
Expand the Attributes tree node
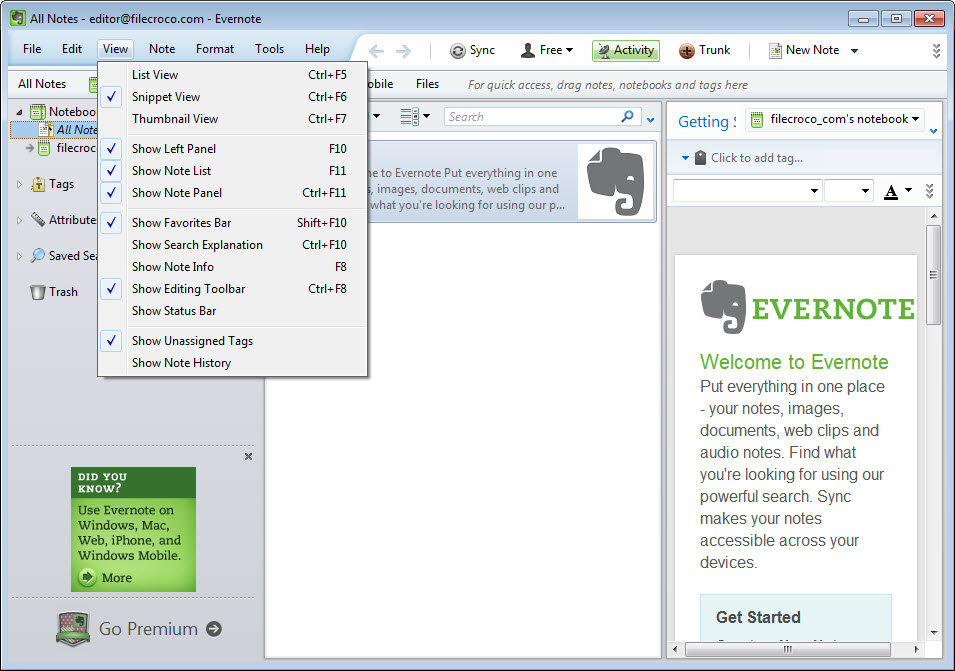point(19,220)
